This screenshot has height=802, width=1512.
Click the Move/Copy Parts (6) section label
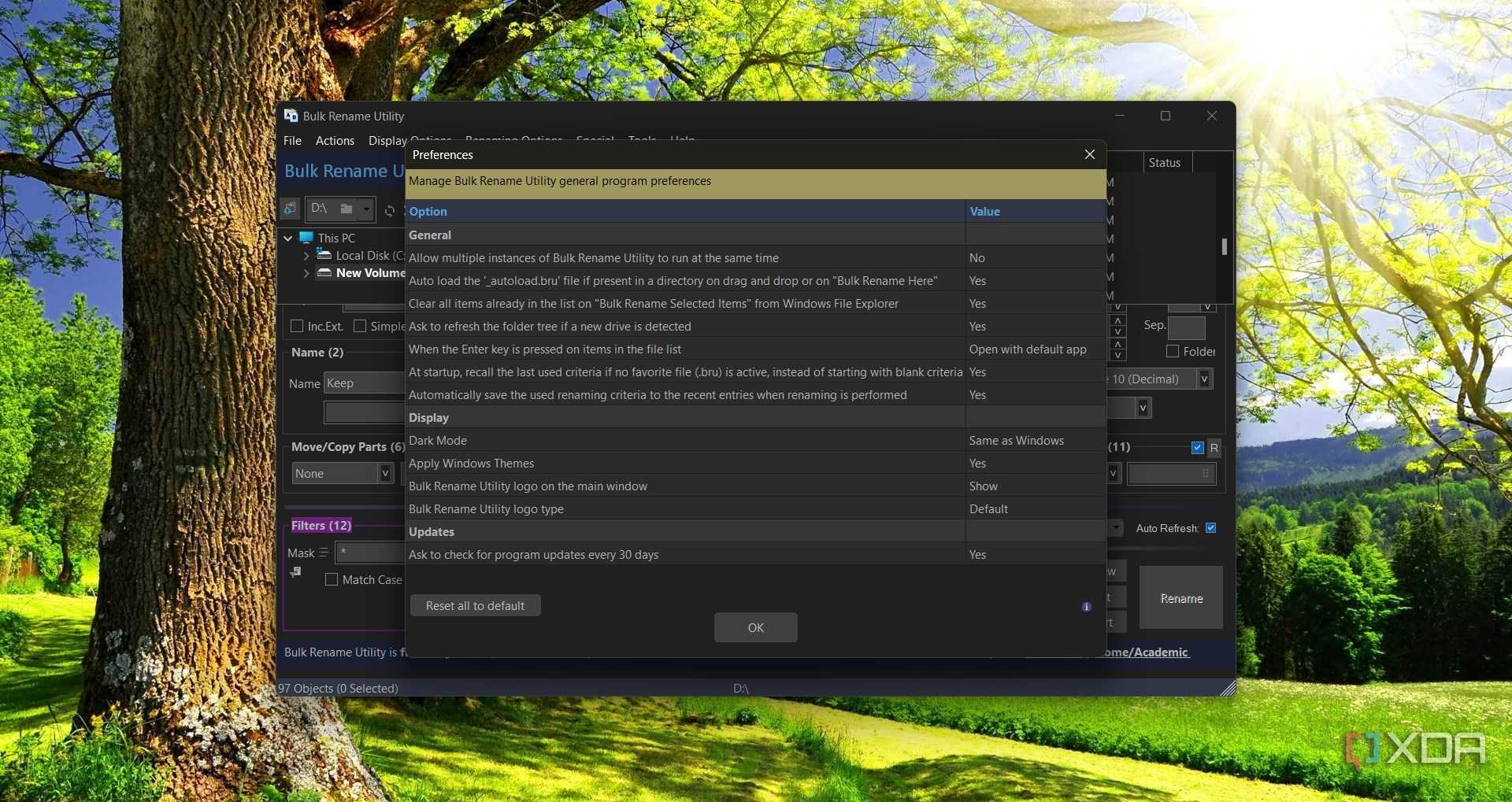348,446
